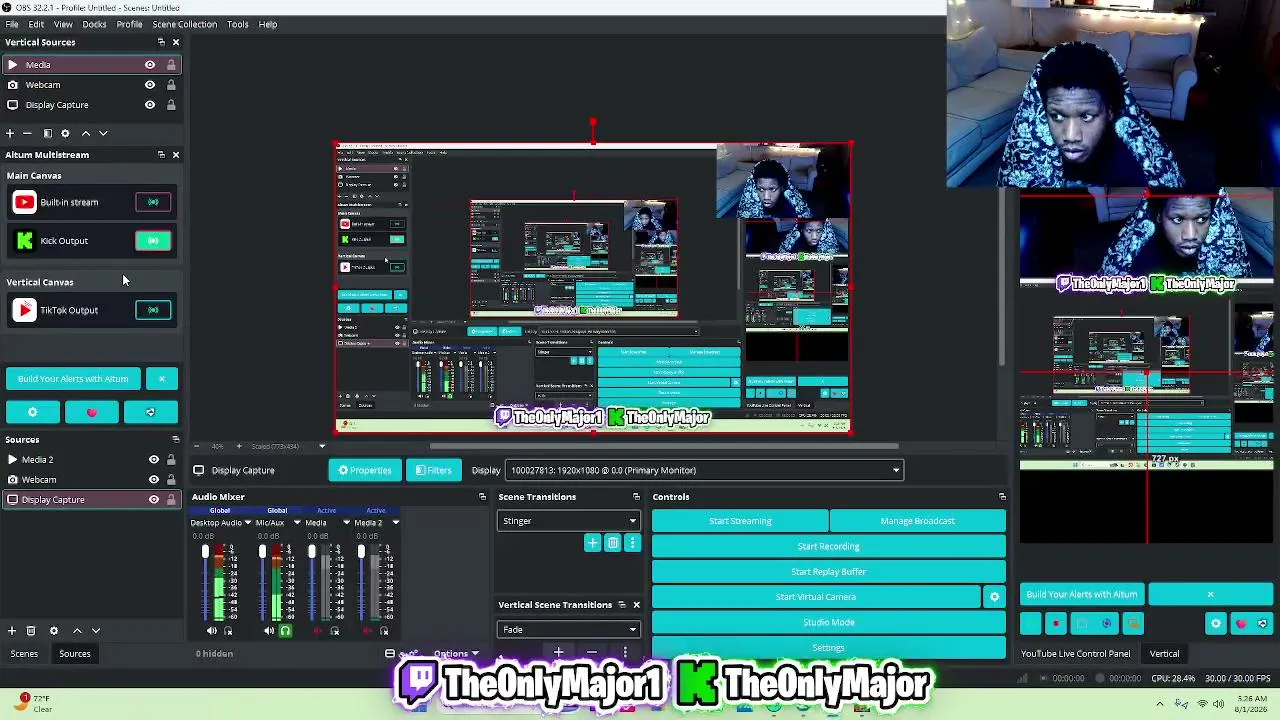Click the Aitum heart donate button

[92, 412]
